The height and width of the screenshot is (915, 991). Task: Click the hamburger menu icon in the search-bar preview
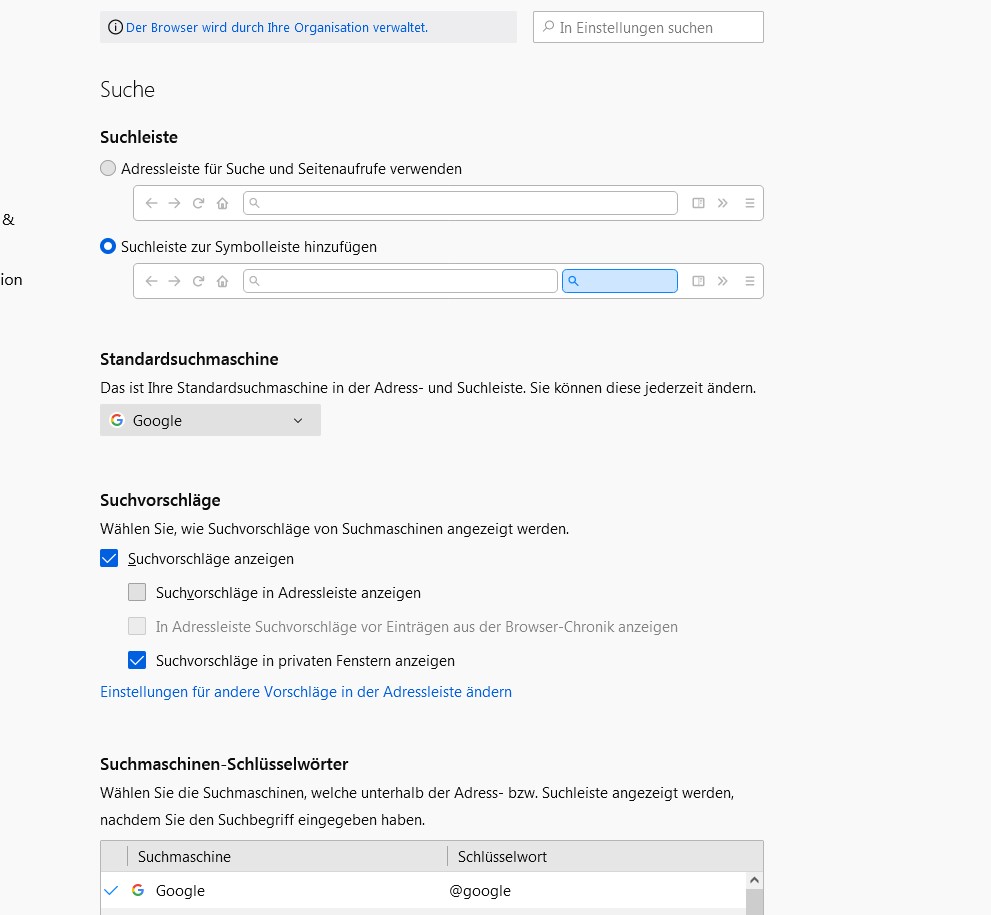pyautogui.click(x=749, y=281)
